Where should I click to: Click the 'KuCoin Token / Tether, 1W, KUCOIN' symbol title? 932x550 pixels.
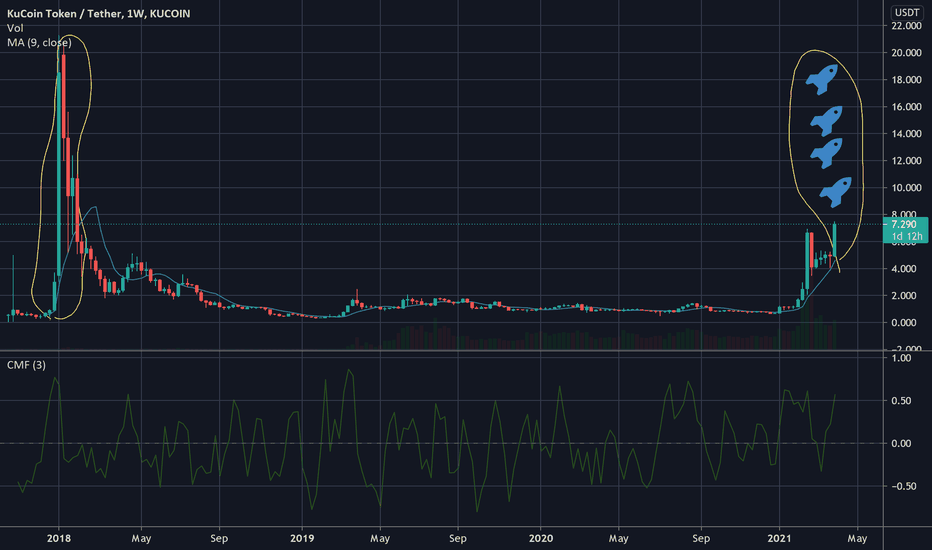point(99,14)
